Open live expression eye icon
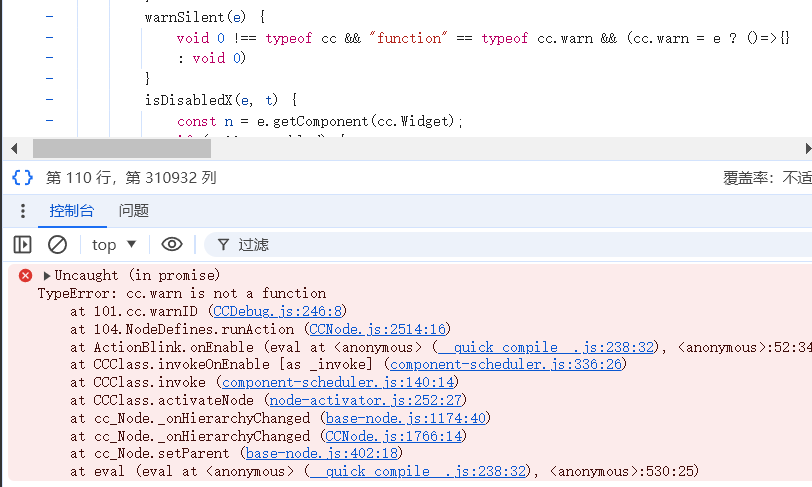Viewport: 812px width, 487px height. [x=172, y=244]
